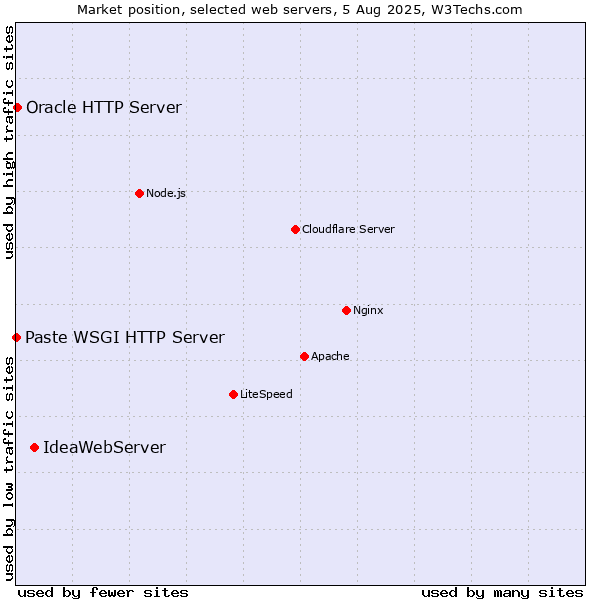
Task: Click the LiteSpeed red data point
Action: [234, 395]
